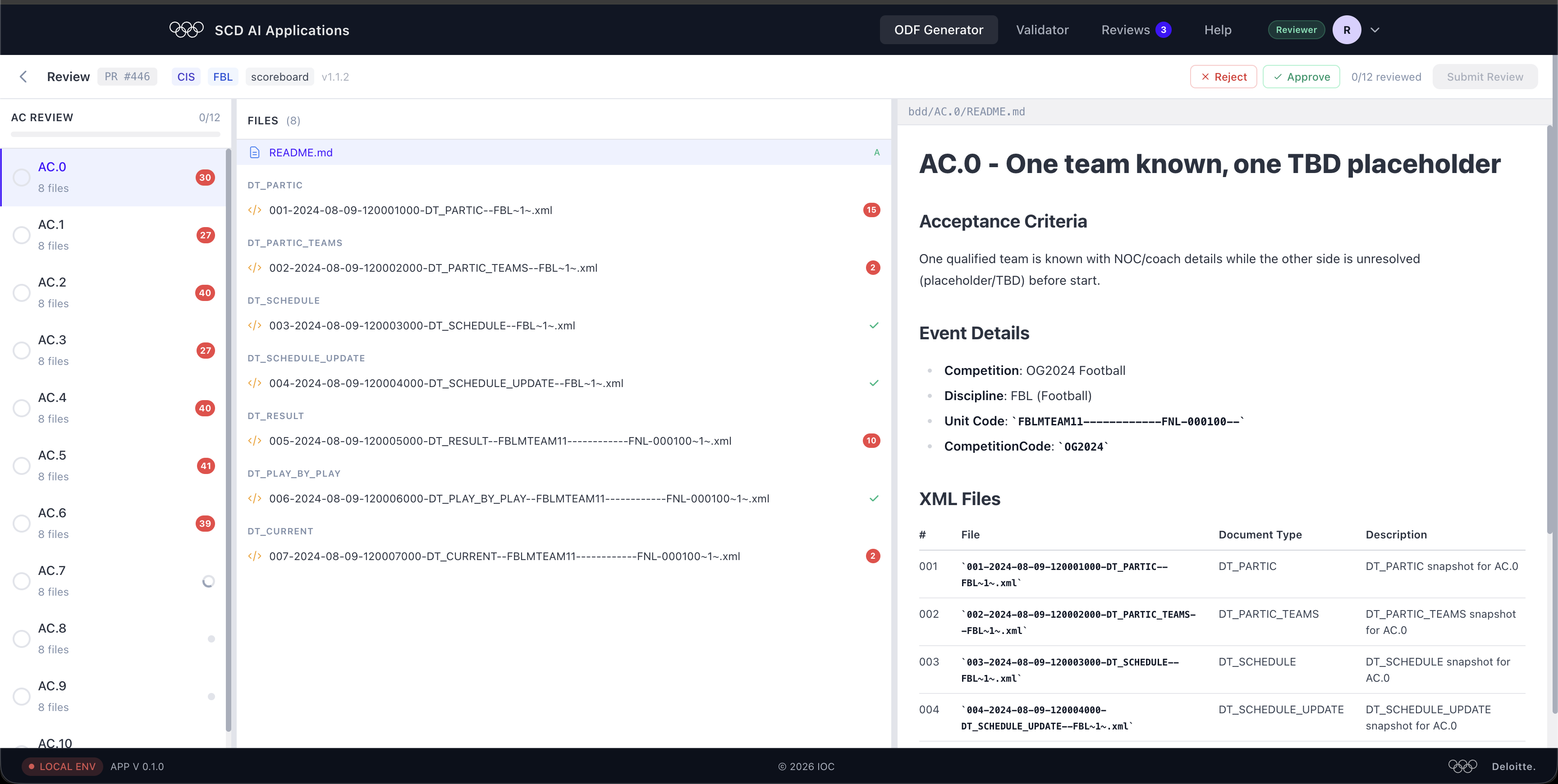The image size is (1558, 784).
Task: Click the Deloitte logo in footer
Action: pyautogui.click(x=1512, y=766)
